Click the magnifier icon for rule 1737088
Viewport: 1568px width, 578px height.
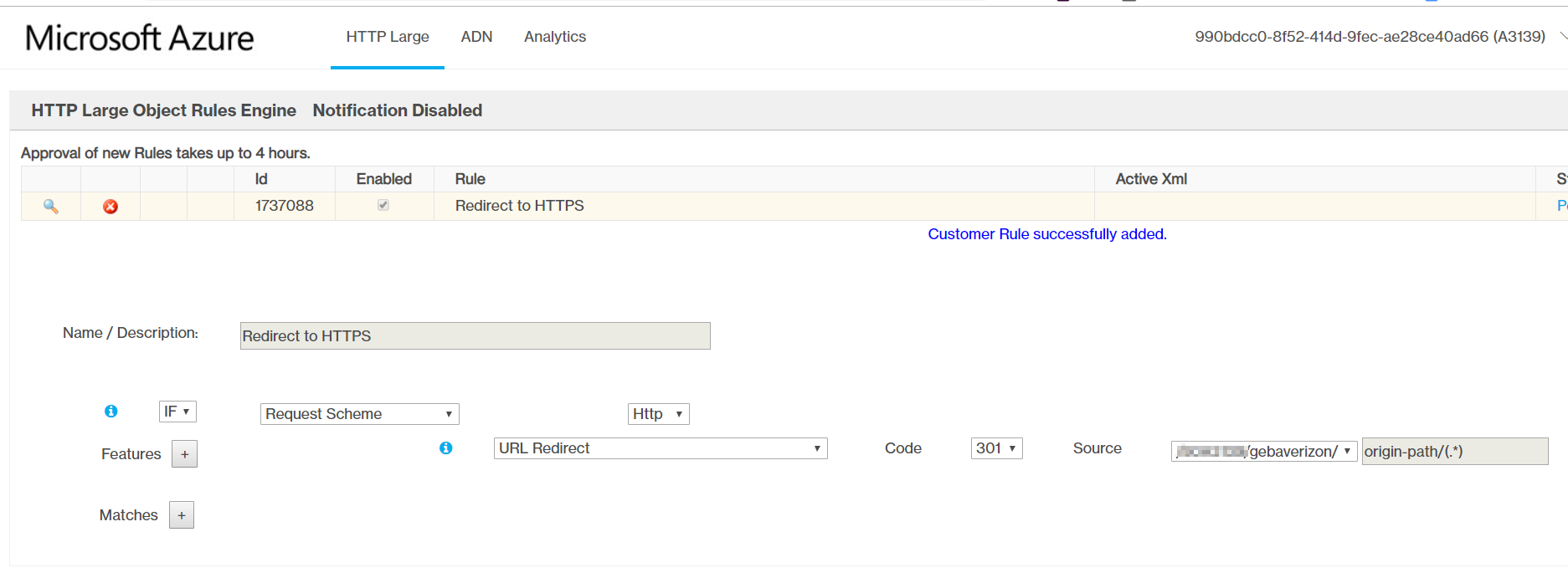[50, 207]
